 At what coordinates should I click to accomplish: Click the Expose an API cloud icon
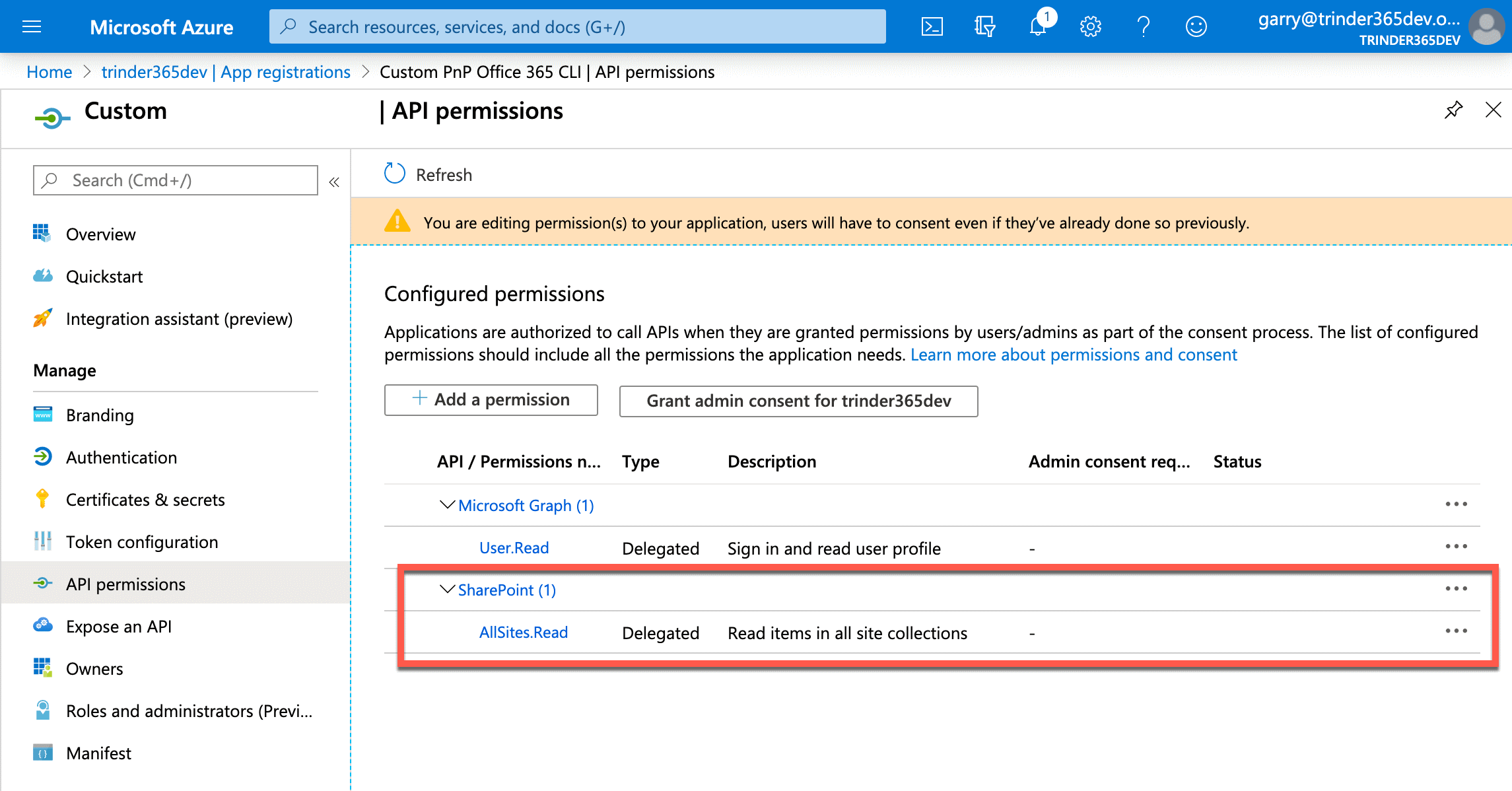coord(42,625)
